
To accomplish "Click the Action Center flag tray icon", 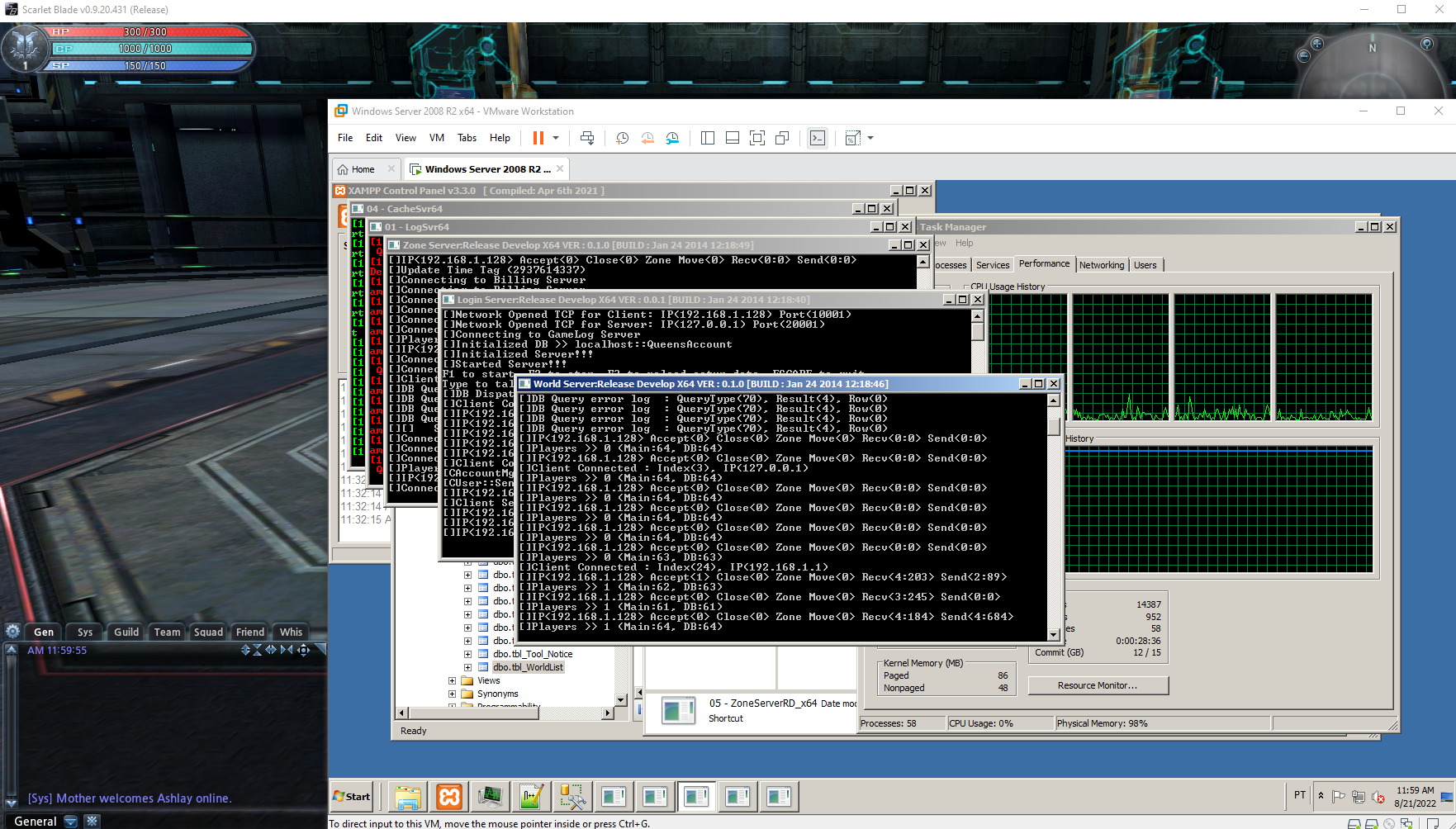I will (1339, 797).
